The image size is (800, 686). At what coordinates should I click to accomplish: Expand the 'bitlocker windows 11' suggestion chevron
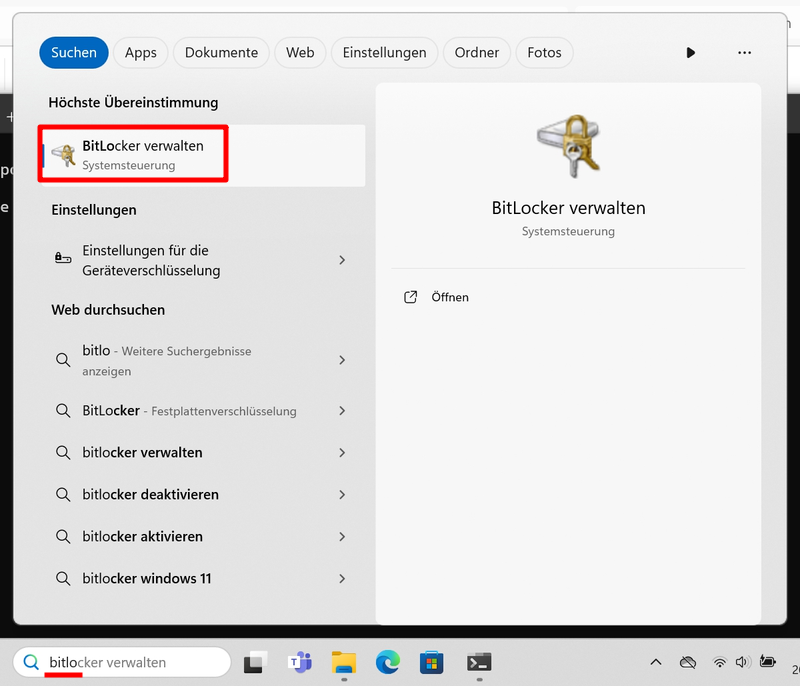pyautogui.click(x=342, y=579)
